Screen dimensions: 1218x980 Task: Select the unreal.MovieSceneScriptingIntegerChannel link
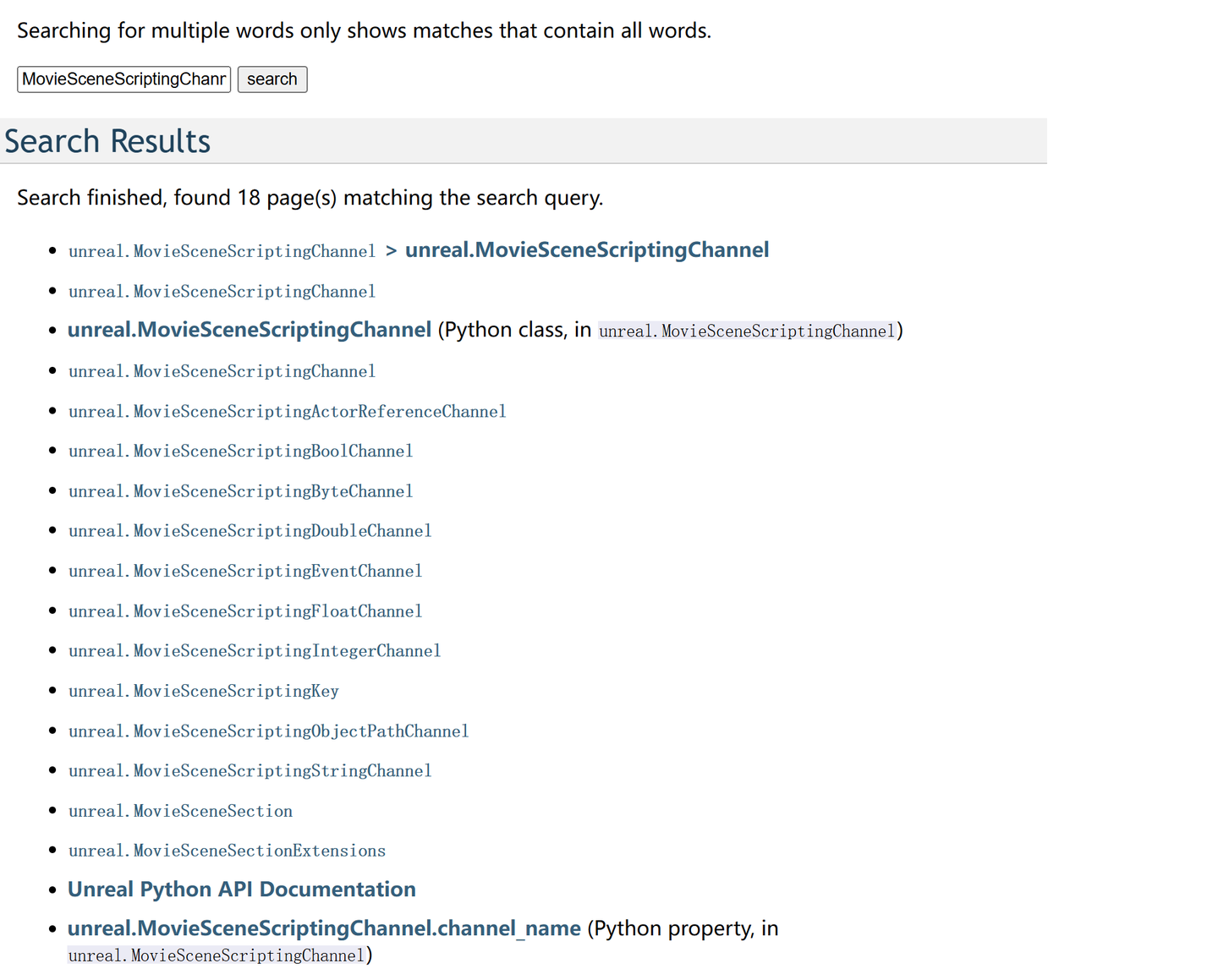click(255, 651)
